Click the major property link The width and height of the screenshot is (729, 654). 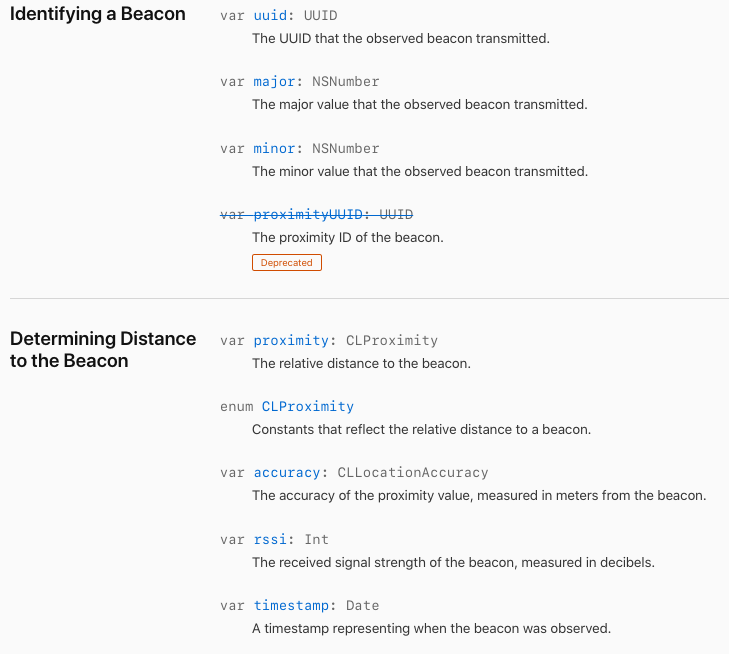coord(274,81)
